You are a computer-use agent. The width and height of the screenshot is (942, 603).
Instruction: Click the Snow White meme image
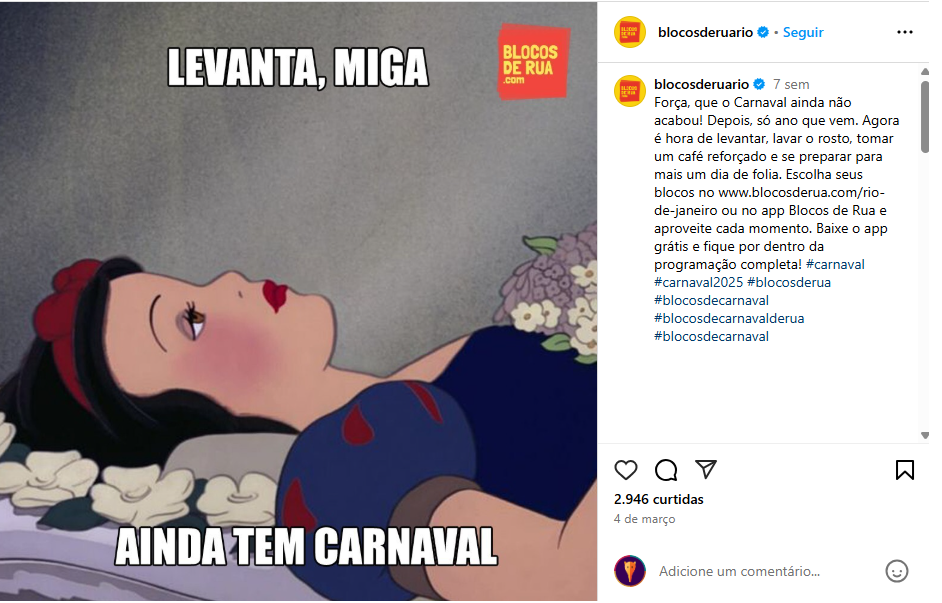point(299,301)
